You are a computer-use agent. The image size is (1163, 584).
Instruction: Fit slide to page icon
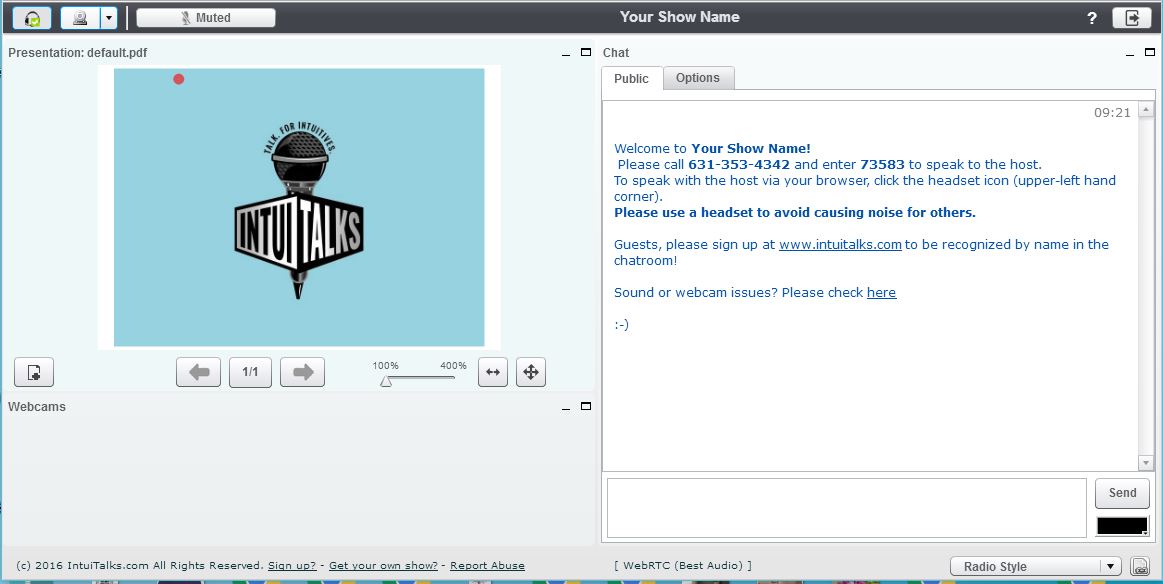(x=531, y=373)
